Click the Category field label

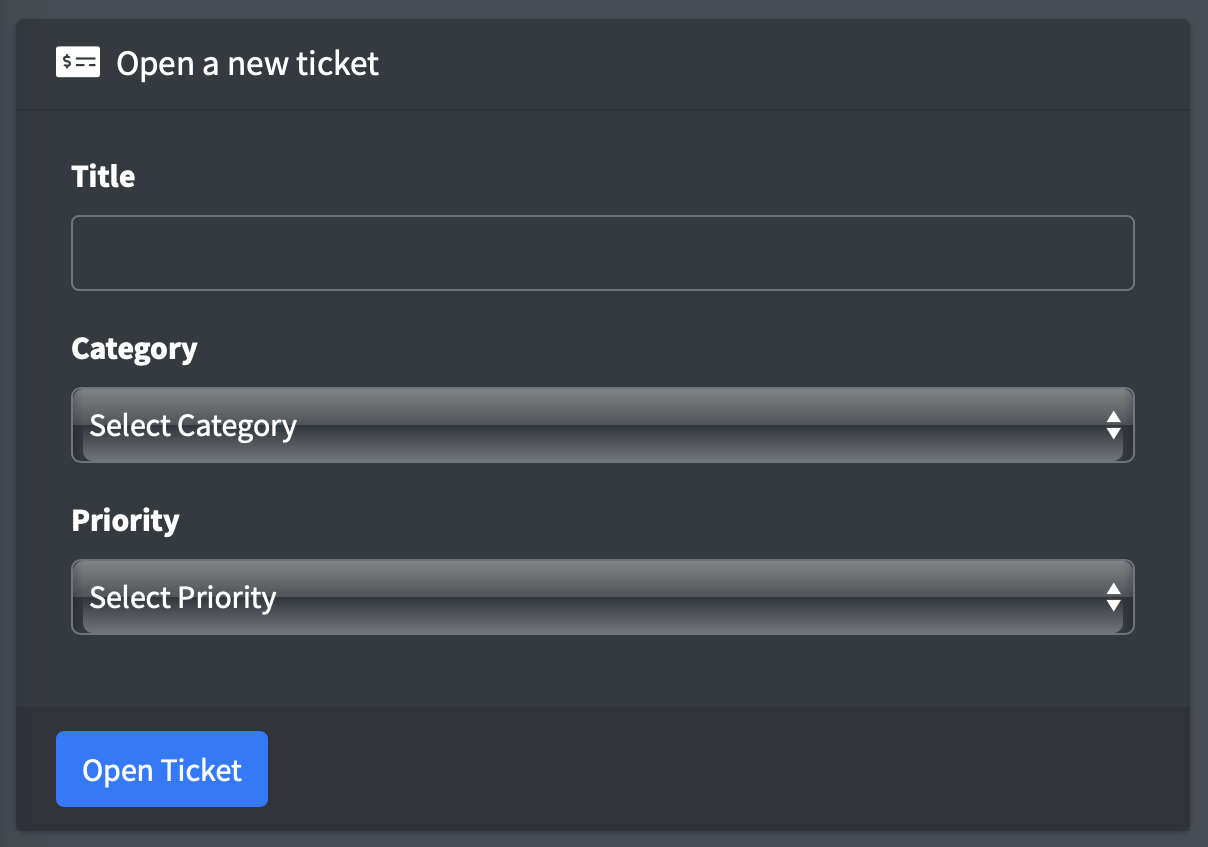[x=134, y=349]
